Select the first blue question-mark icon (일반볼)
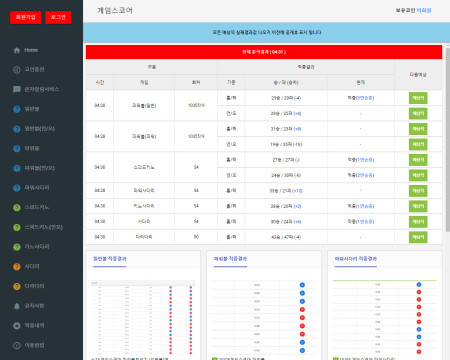Screen dimensions: 450x360 pyautogui.click(x=17, y=109)
